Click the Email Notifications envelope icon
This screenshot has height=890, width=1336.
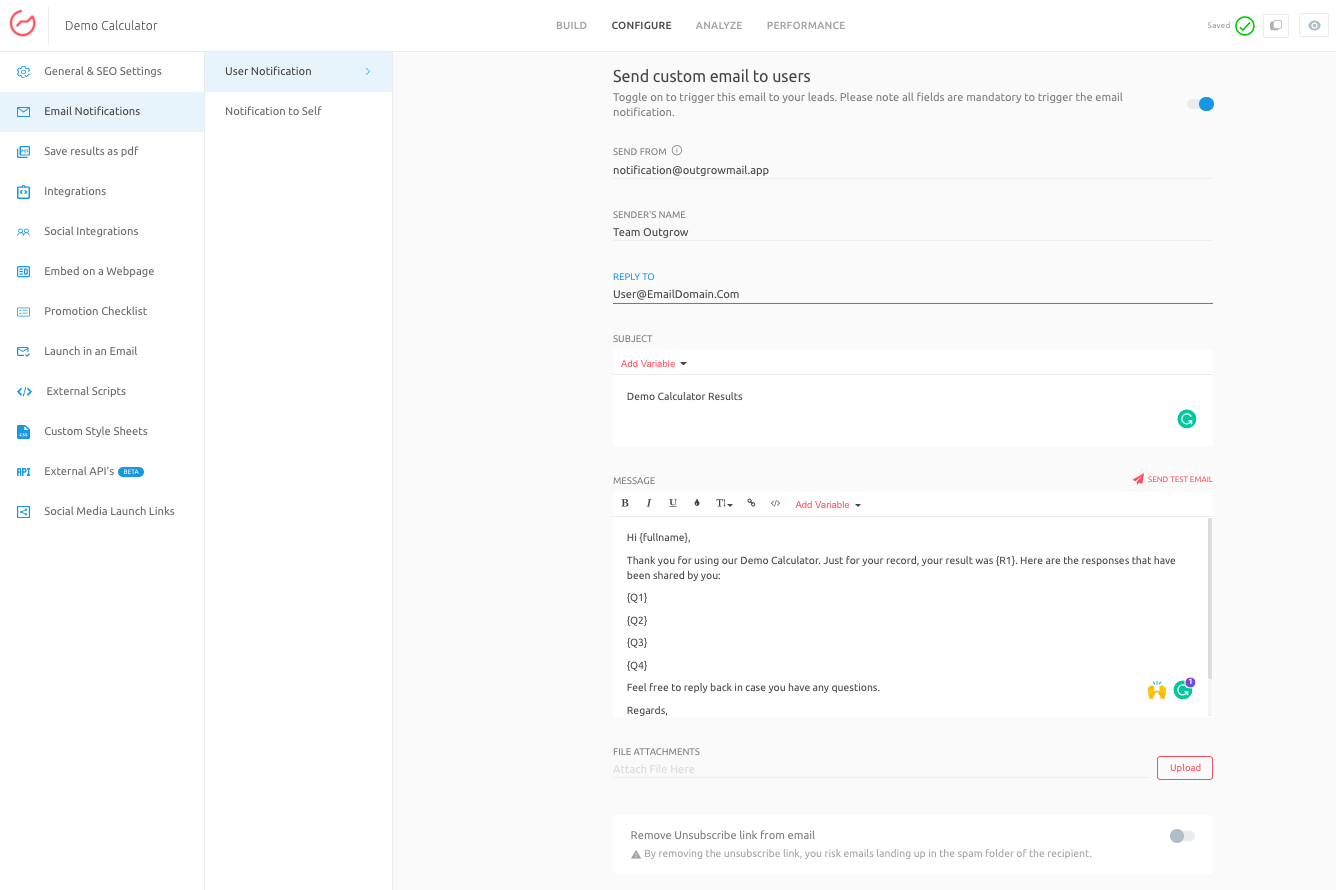tap(23, 112)
